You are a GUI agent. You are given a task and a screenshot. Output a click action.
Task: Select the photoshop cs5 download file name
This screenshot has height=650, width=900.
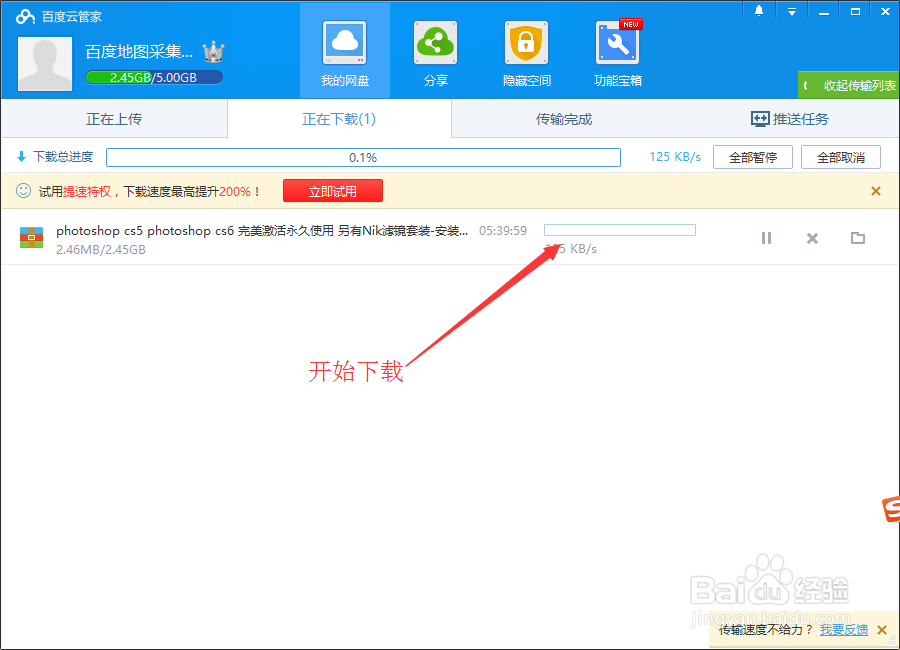coord(262,231)
